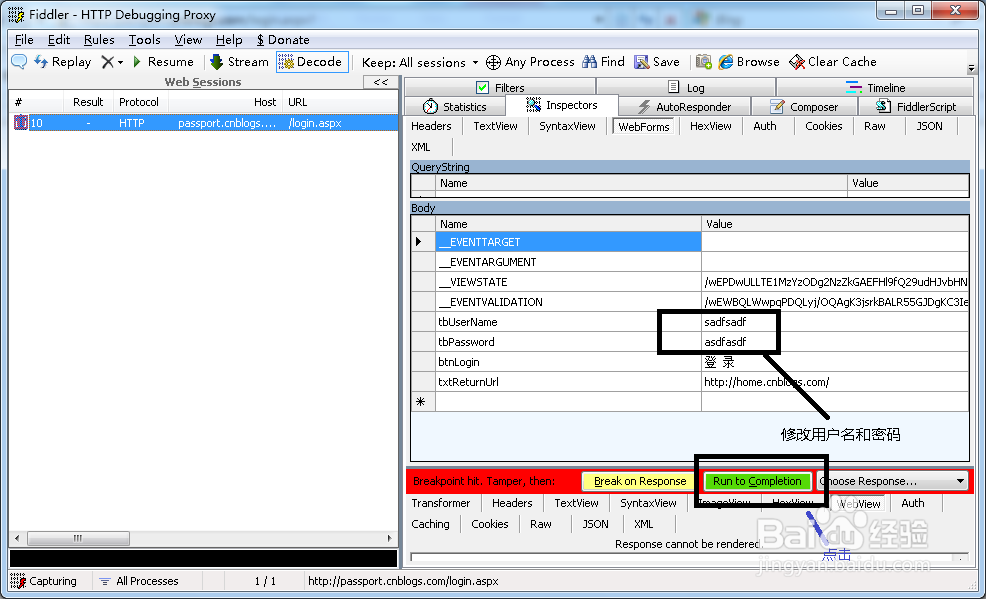The image size is (986, 599).
Task: Open Find sessions binoculars
Action: [x=589, y=62]
